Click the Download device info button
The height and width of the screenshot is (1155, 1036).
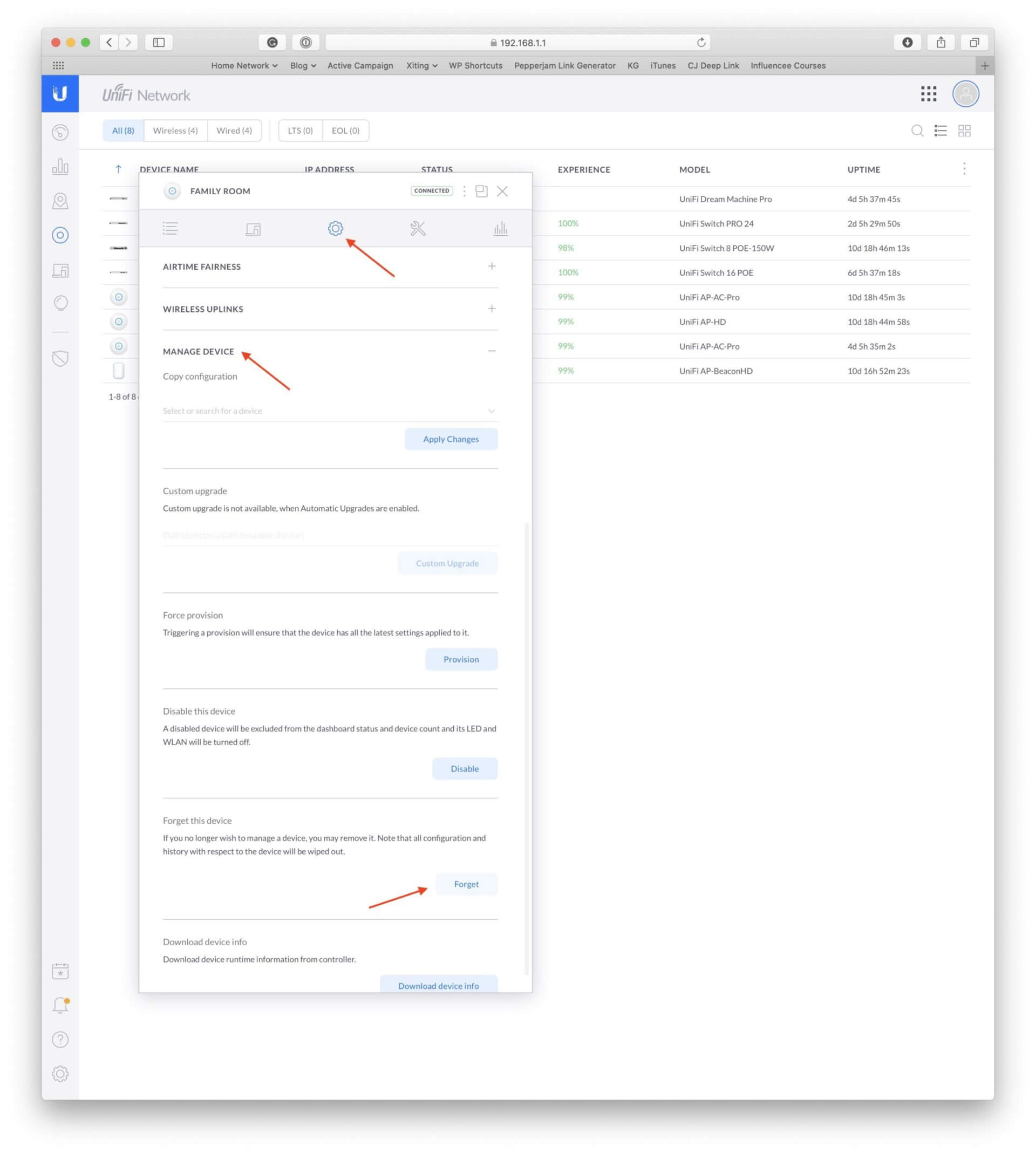[438, 985]
